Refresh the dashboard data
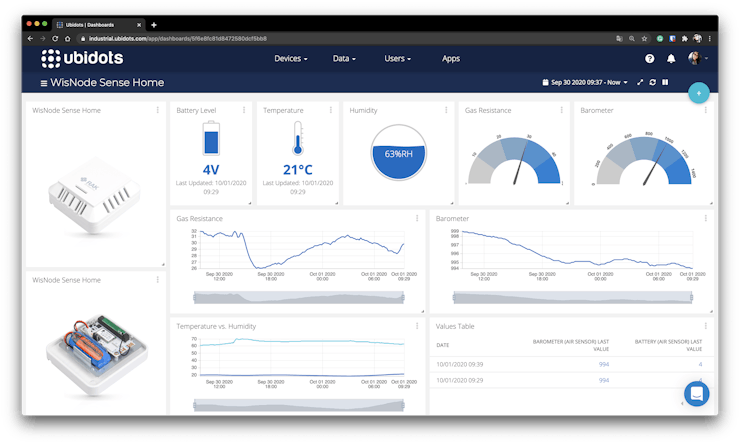The image size is (740, 444). (x=652, y=82)
